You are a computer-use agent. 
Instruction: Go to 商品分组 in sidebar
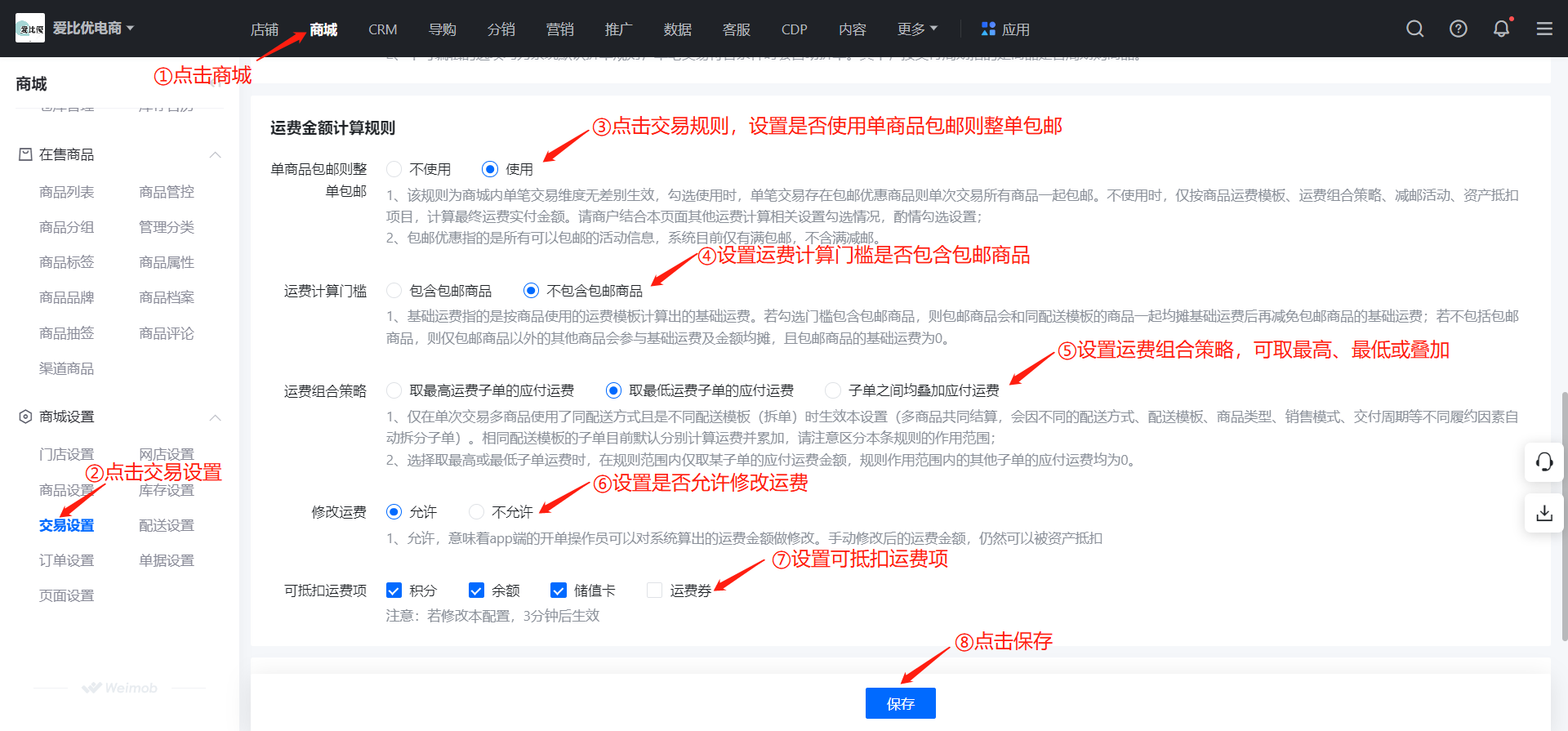pos(67,227)
